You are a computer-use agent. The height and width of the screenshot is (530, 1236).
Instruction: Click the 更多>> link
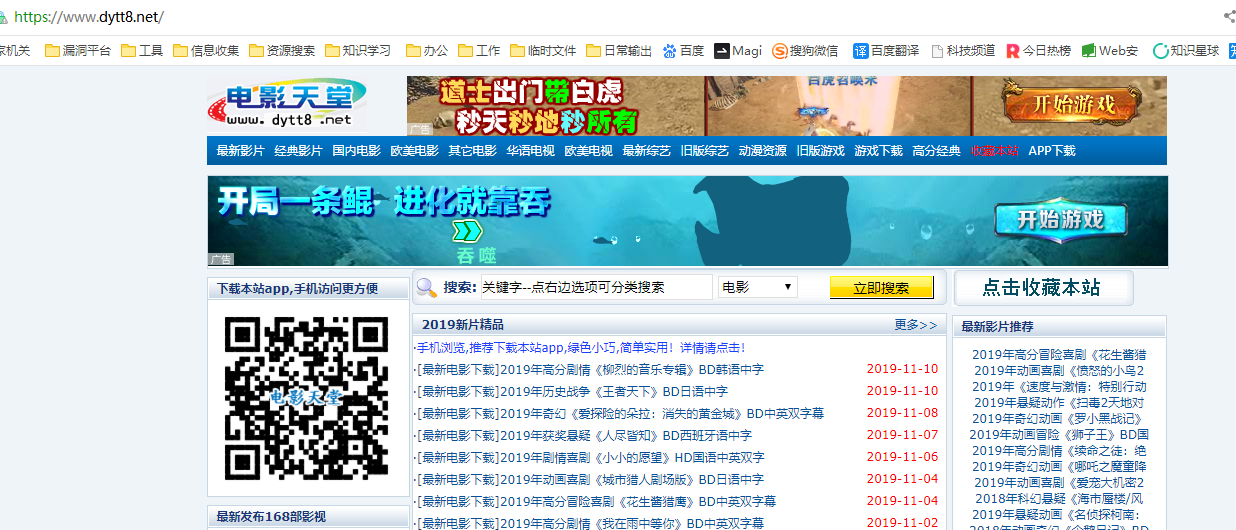click(x=916, y=325)
